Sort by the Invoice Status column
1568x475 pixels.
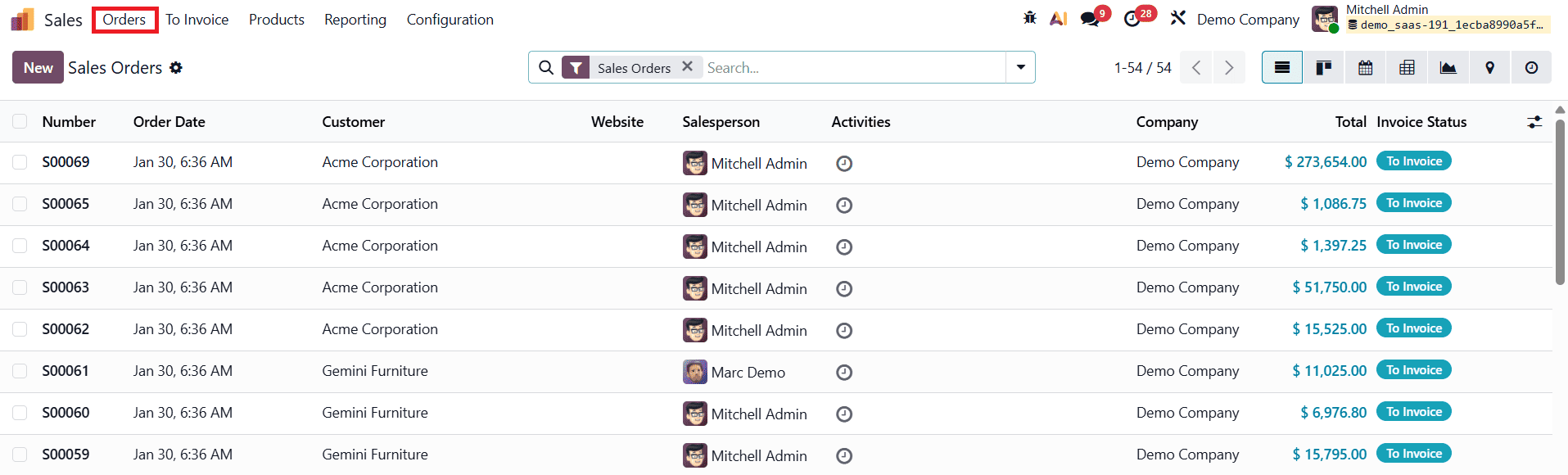coord(1421,122)
